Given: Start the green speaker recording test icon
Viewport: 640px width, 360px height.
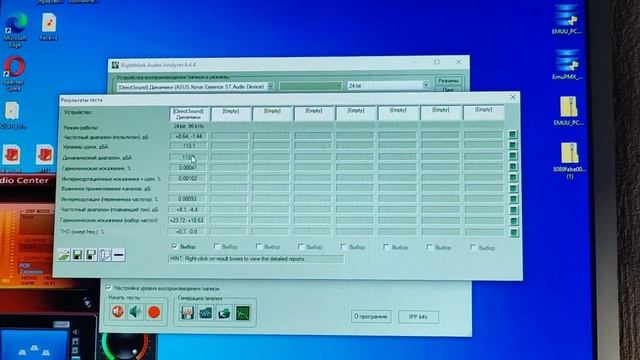Looking at the screenshot, I should [x=136, y=312].
